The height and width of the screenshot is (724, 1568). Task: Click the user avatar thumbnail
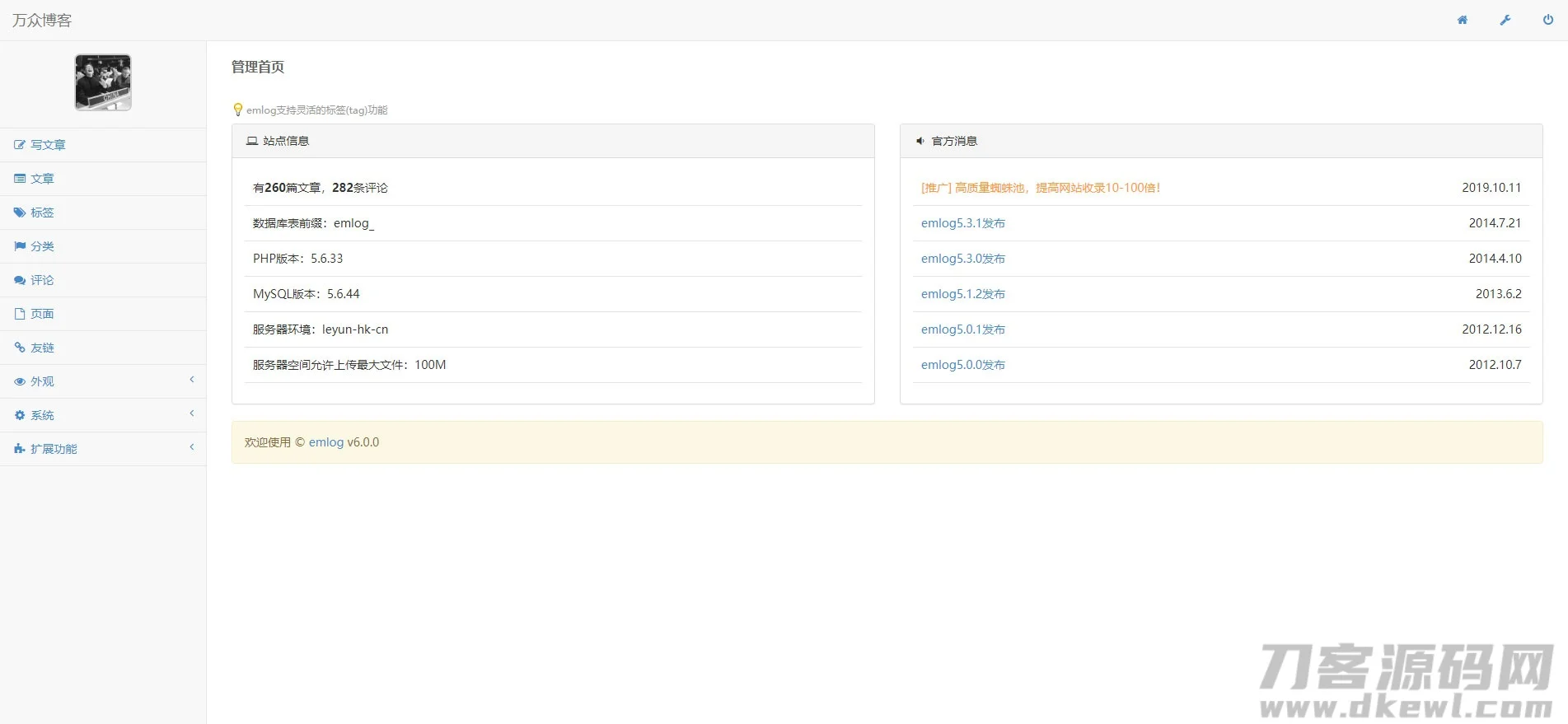103,82
